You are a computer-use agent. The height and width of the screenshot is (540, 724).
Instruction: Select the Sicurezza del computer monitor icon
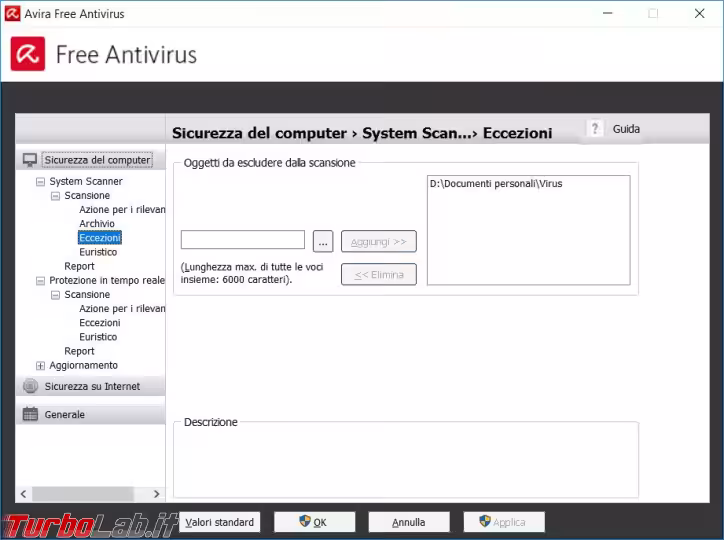click(x=30, y=160)
